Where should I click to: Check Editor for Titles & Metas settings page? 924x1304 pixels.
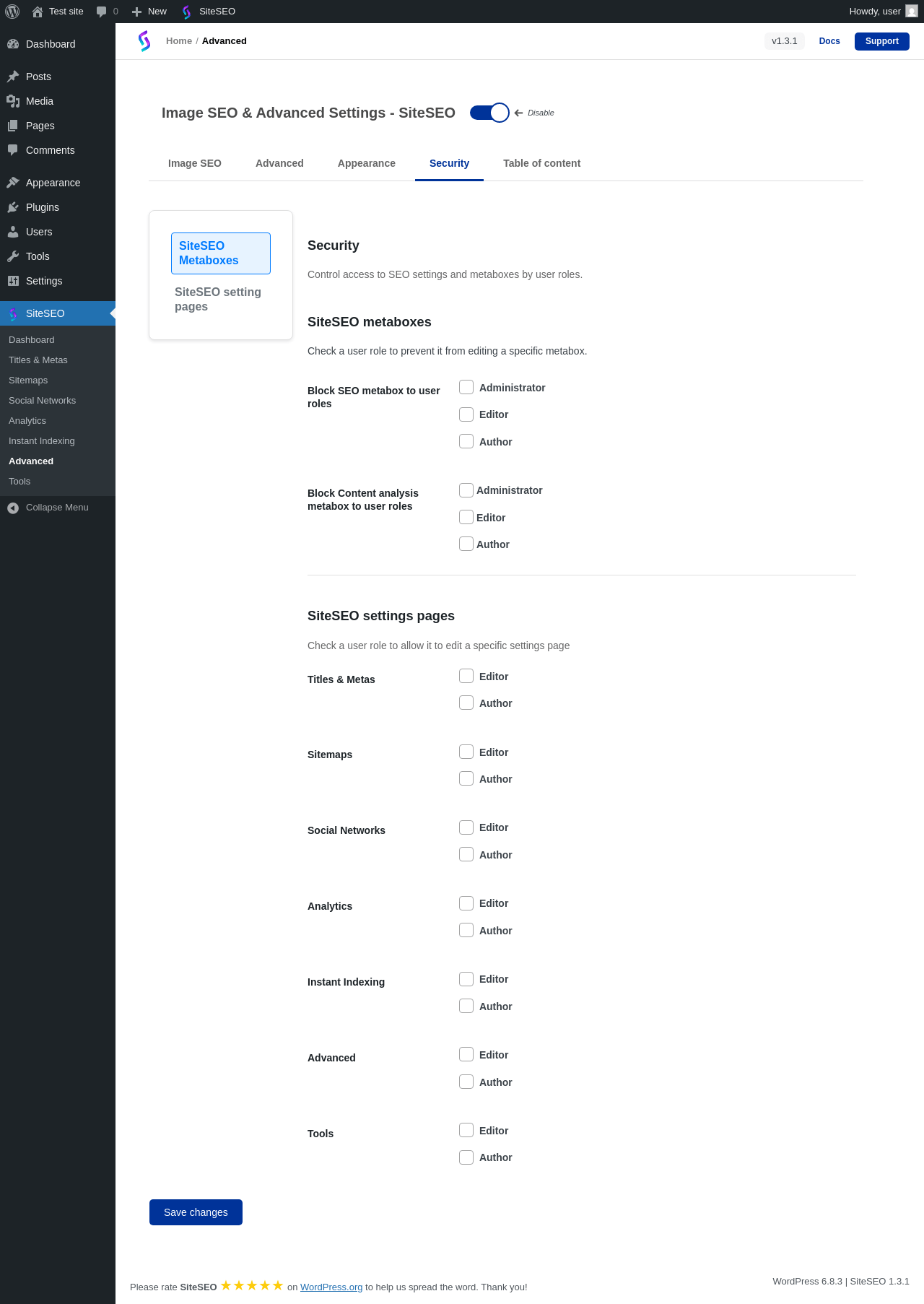[x=466, y=677]
